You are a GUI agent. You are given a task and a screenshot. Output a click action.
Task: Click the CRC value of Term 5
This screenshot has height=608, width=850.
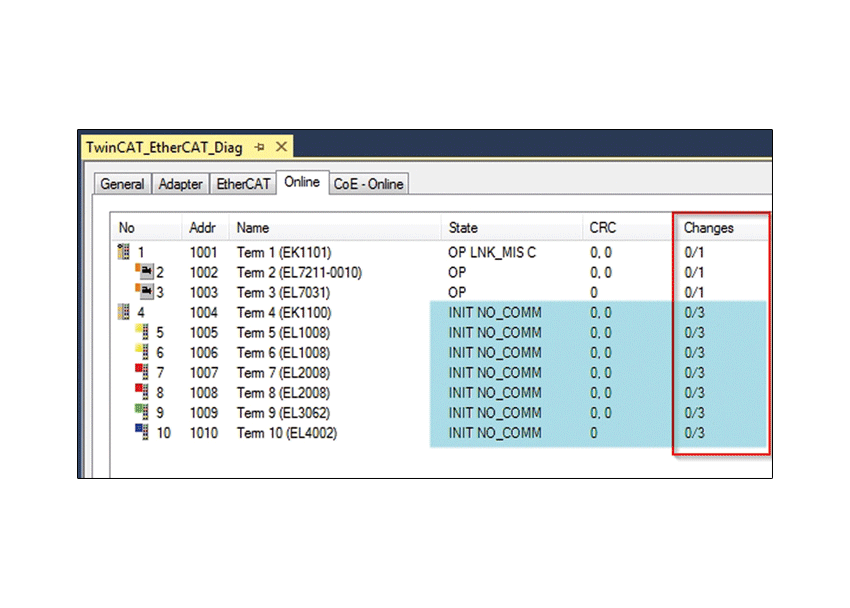tap(601, 333)
